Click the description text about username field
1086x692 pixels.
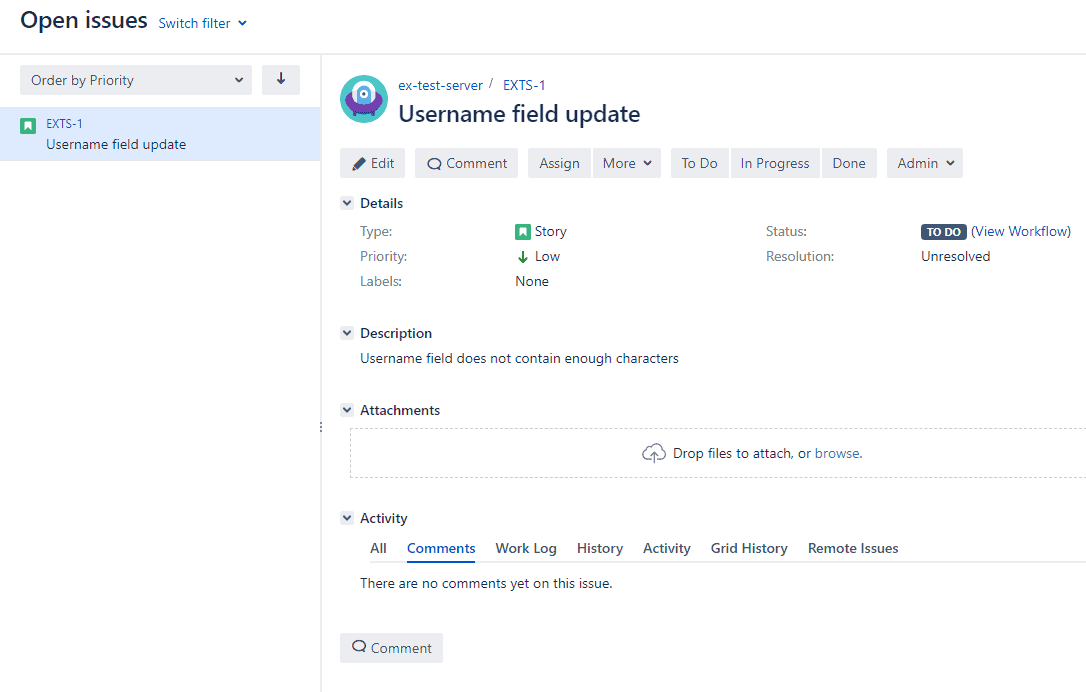[519, 358]
